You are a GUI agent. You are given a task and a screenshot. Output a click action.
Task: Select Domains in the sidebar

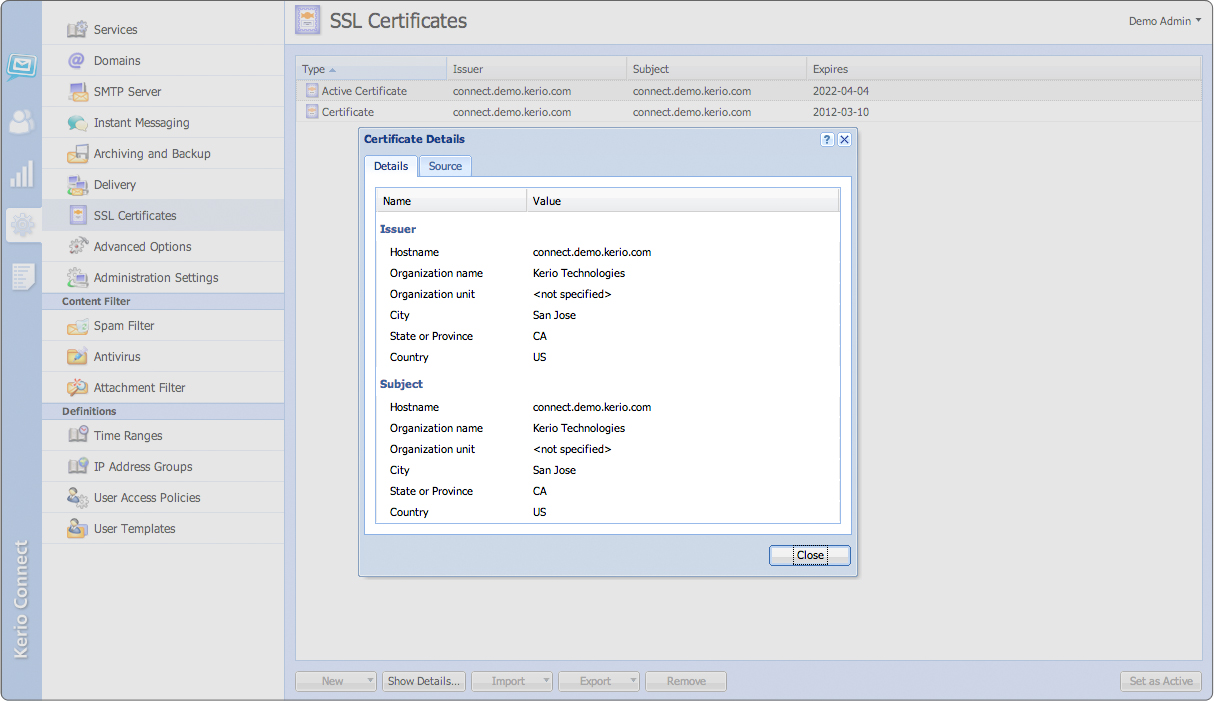pos(163,61)
